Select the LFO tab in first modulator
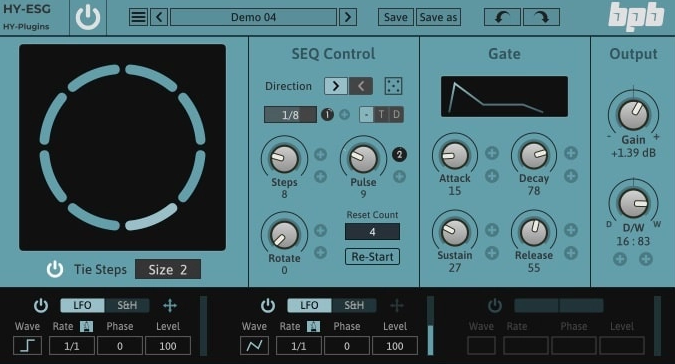 [x=82, y=305]
